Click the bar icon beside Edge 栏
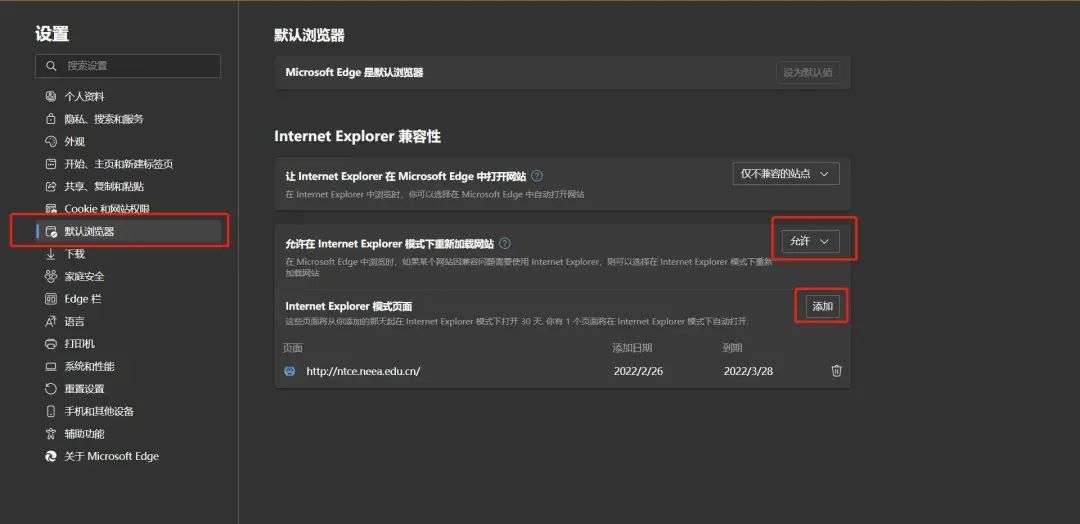 coord(50,299)
